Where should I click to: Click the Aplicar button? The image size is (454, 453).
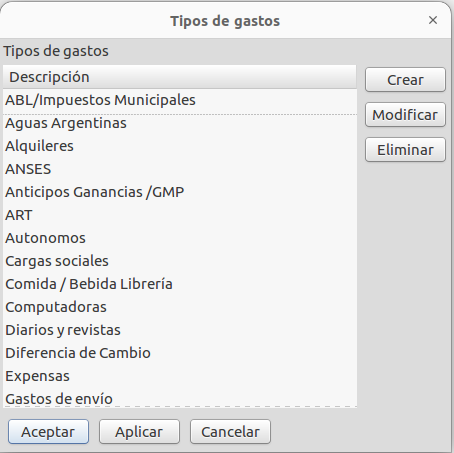[x=139, y=432]
